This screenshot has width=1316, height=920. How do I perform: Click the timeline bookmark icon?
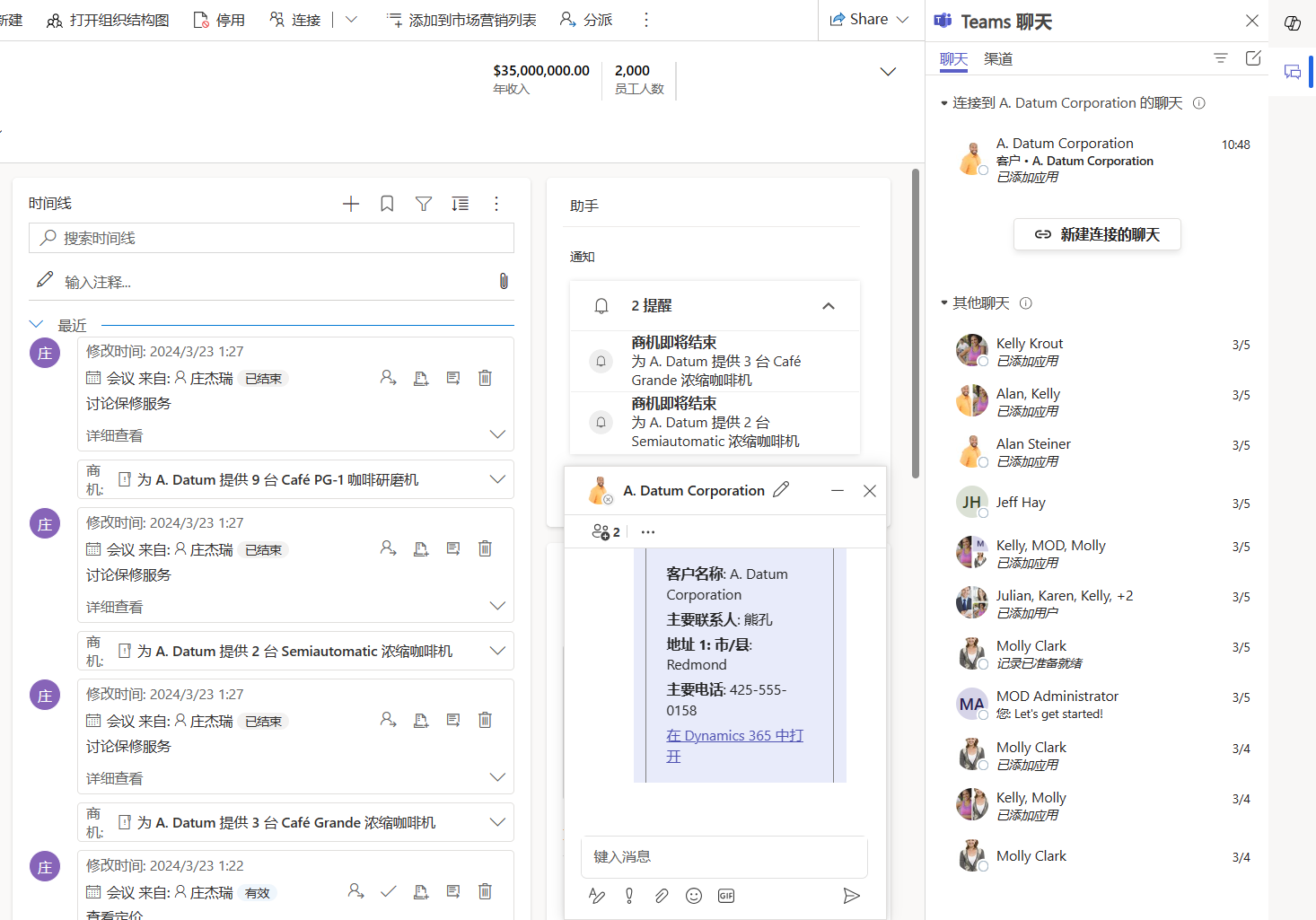[387, 204]
